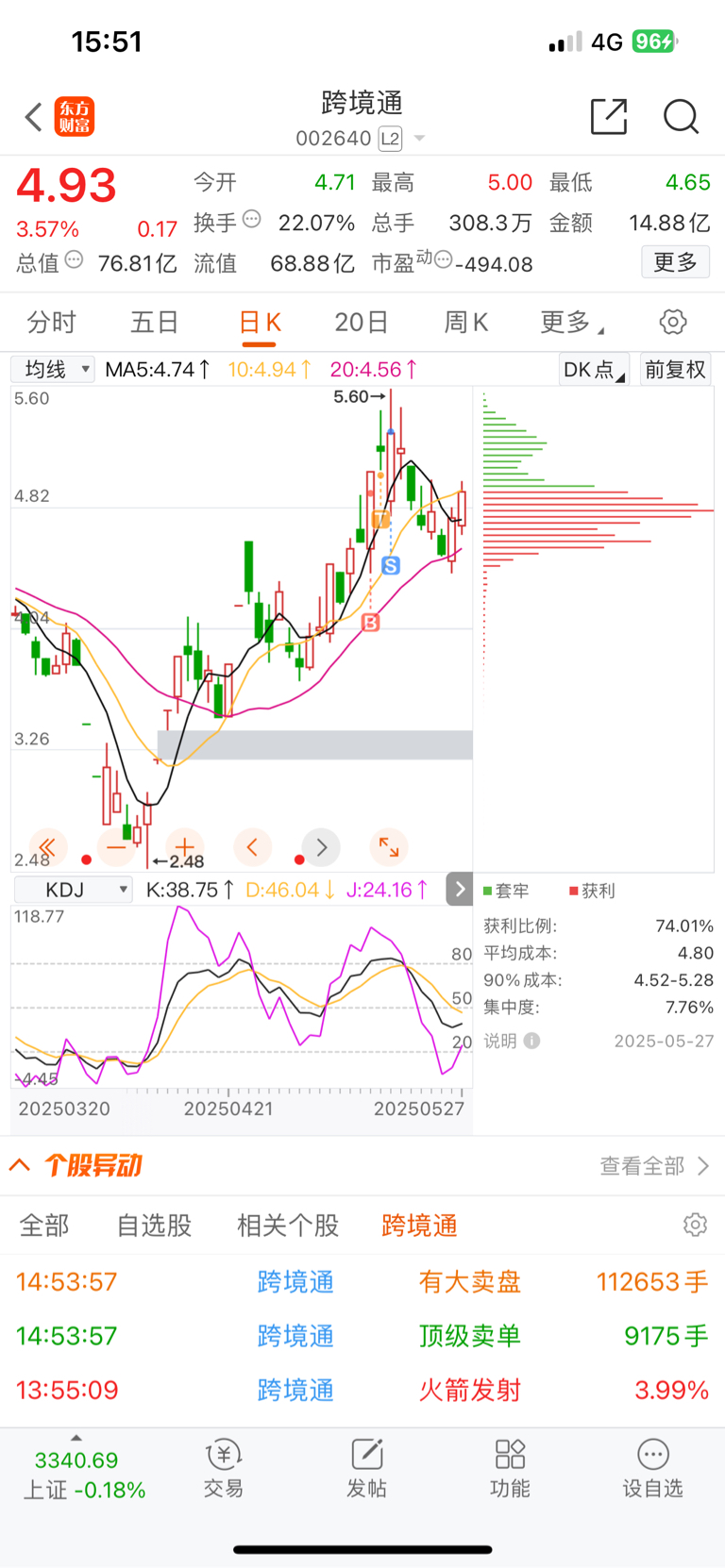Toggle the DK点 signal option

(594, 370)
